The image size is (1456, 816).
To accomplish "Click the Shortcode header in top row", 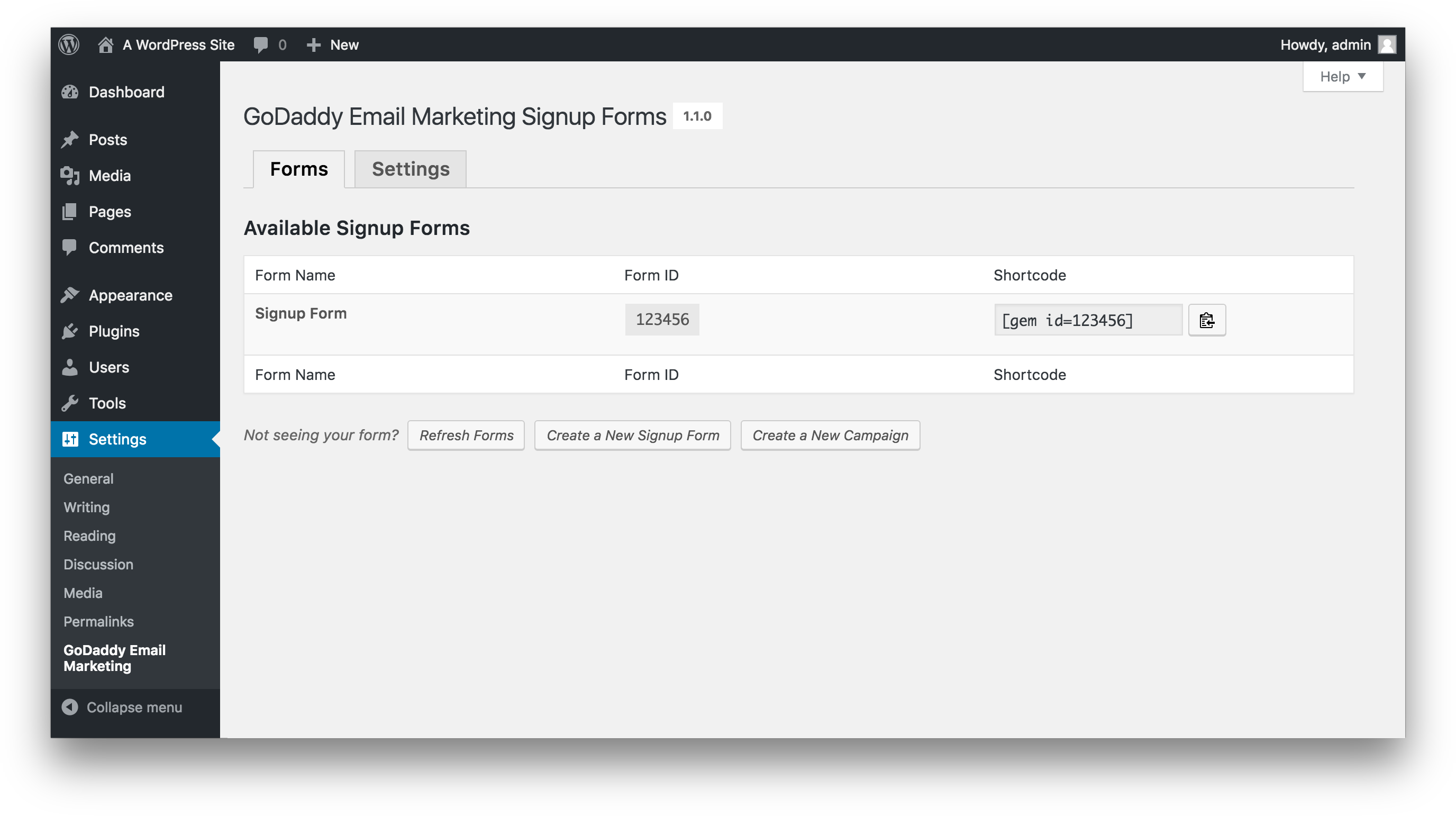I will tap(1030, 275).
